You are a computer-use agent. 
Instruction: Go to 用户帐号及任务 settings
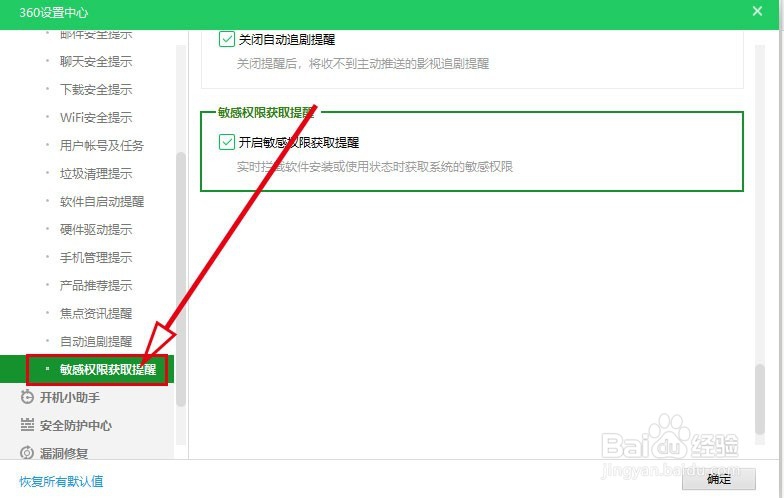[x=102, y=146]
